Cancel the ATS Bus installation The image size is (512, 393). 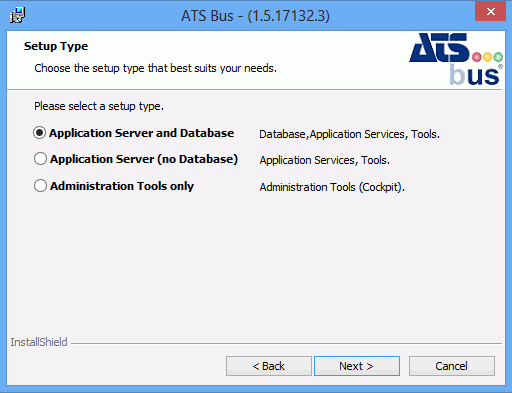point(452,366)
